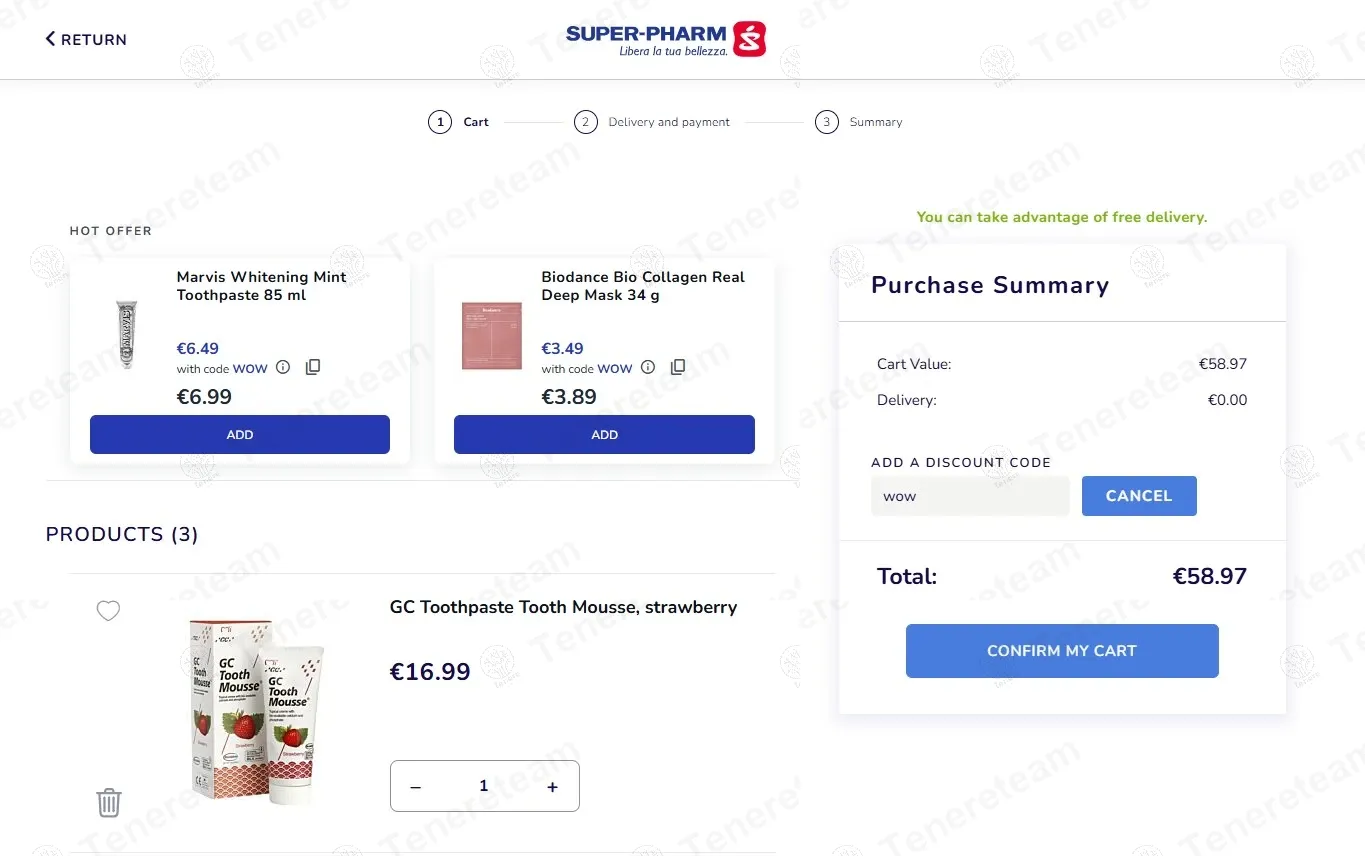This screenshot has width=1365, height=856.
Task: Add GC Tooth Mousse to wishlist
Action: (x=108, y=610)
